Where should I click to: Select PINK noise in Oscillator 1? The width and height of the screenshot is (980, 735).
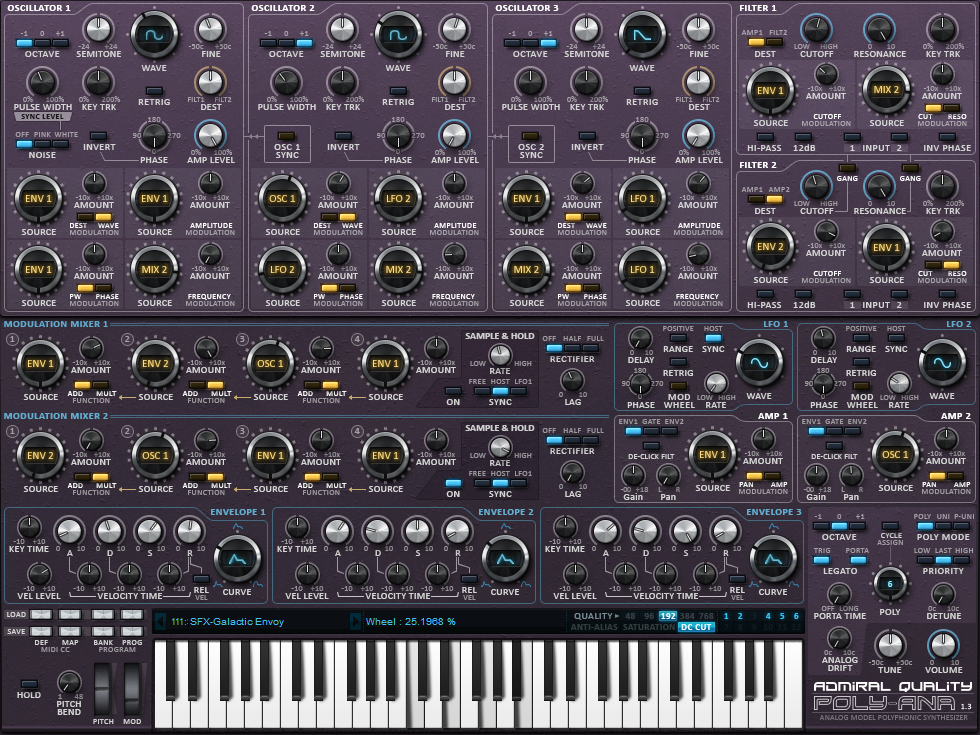click(x=42, y=144)
